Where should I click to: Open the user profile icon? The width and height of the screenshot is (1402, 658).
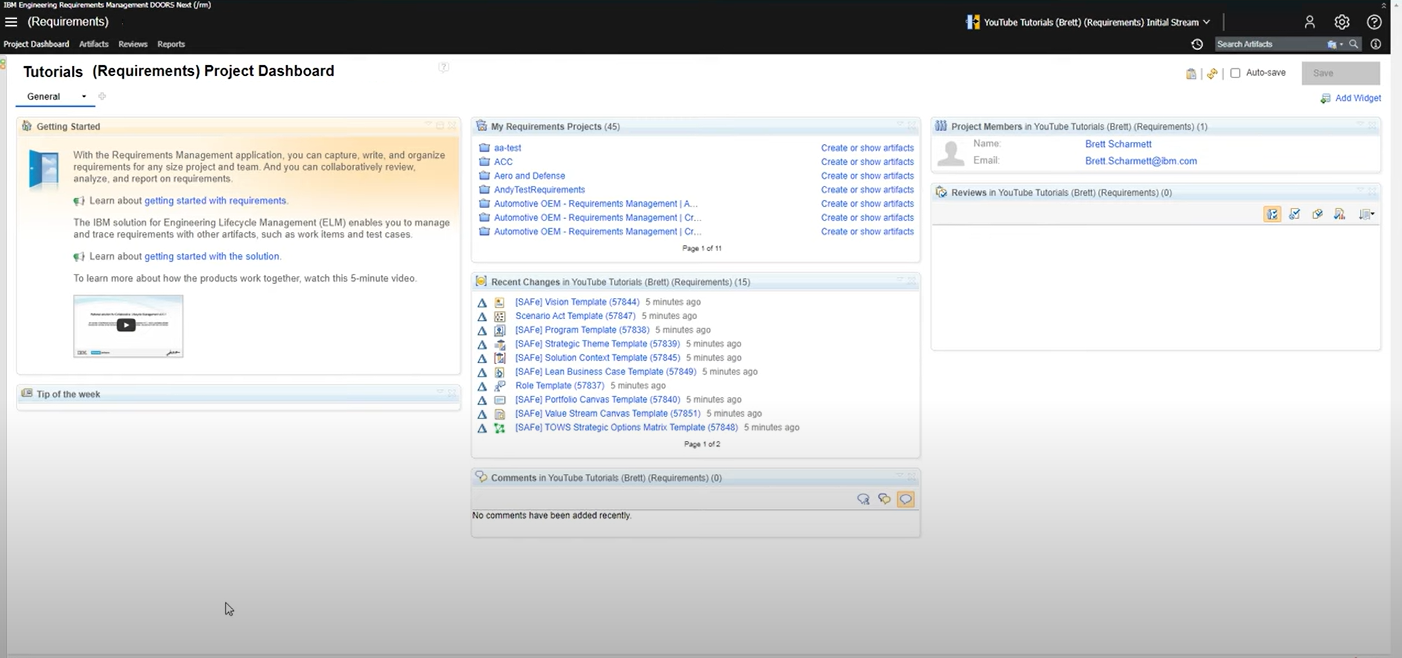coord(1309,22)
